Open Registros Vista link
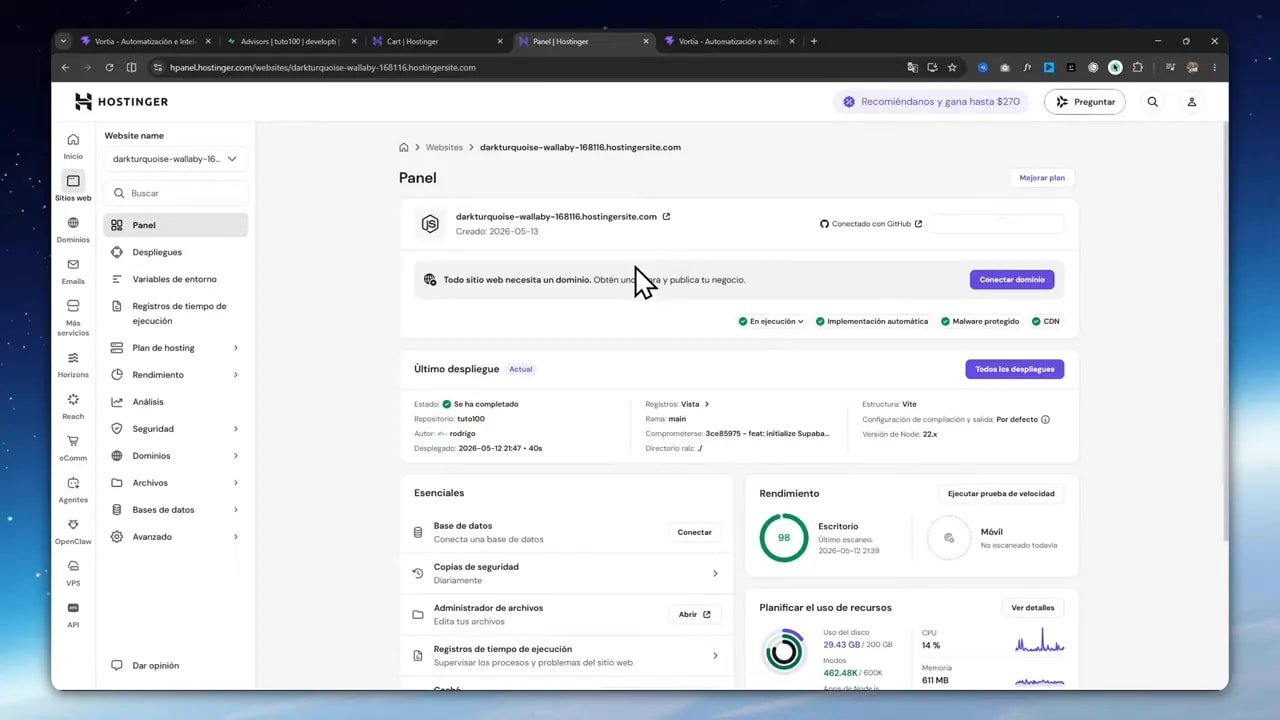This screenshot has width=1280, height=720. [695, 404]
